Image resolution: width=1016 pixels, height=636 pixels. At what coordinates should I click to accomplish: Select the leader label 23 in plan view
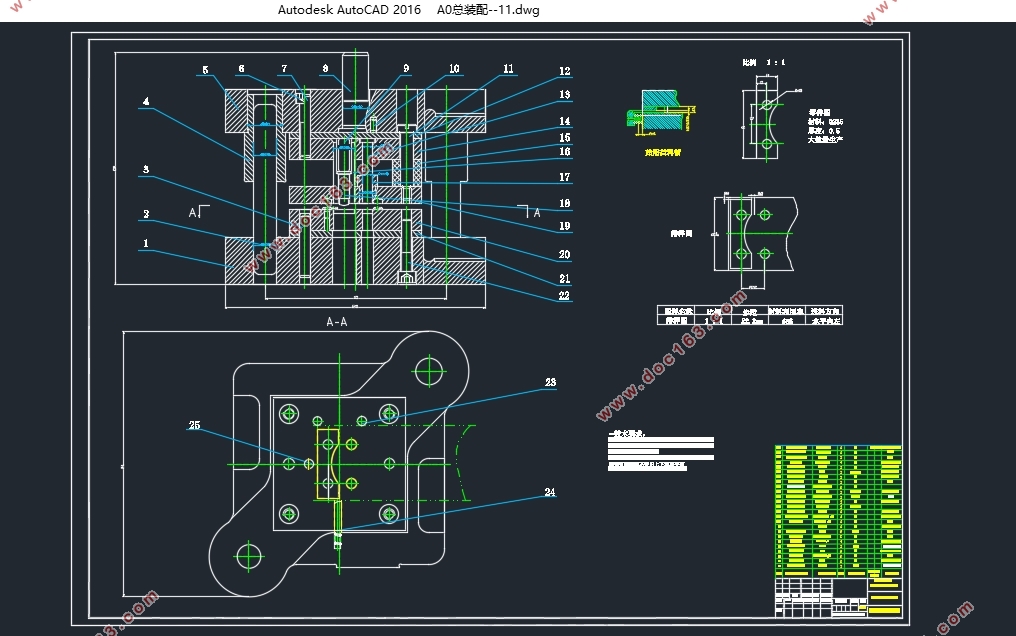550,382
